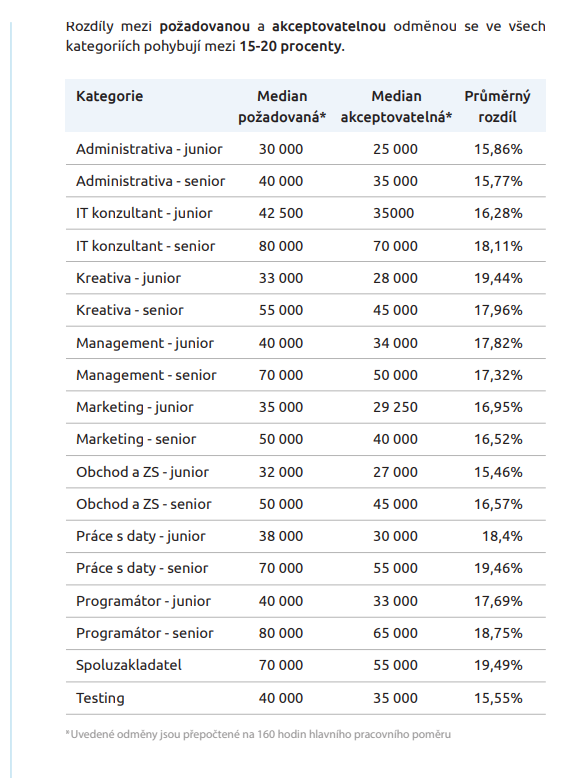Screen dimensions: 588x778
Task: Click the Kategorie column header
Action: 109,96
